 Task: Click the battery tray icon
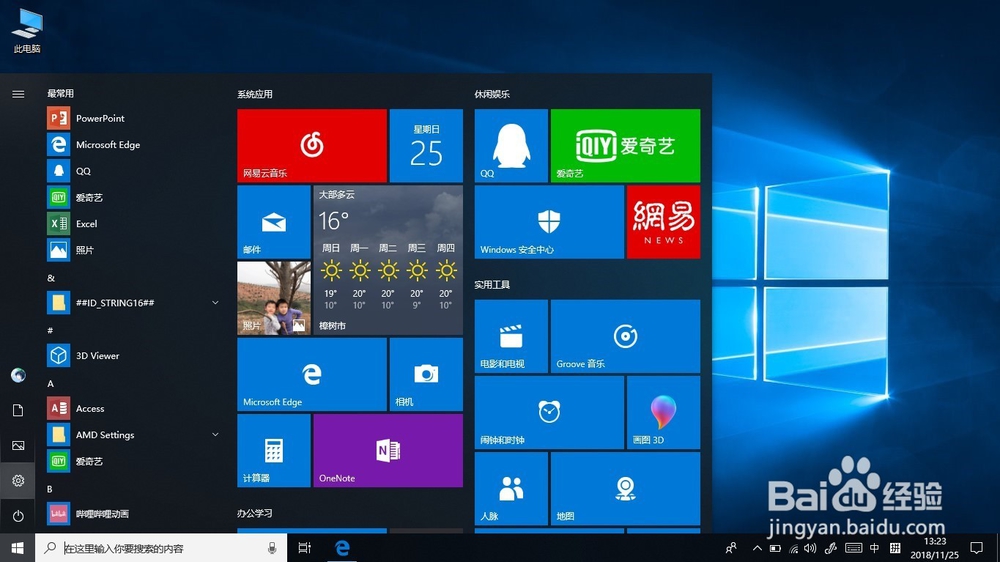(x=775, y=548)
